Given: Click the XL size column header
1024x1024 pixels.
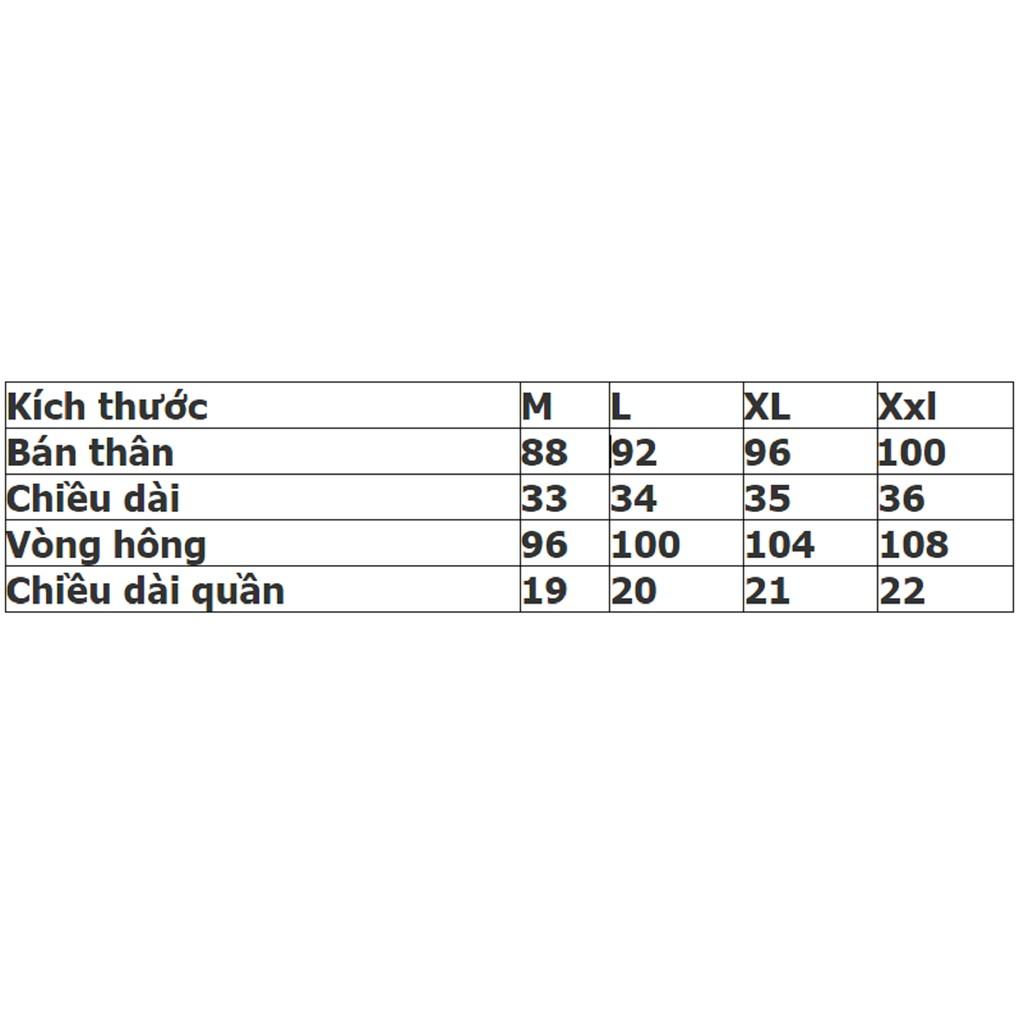Looking at the screenshot, I should tap(810, 406).
